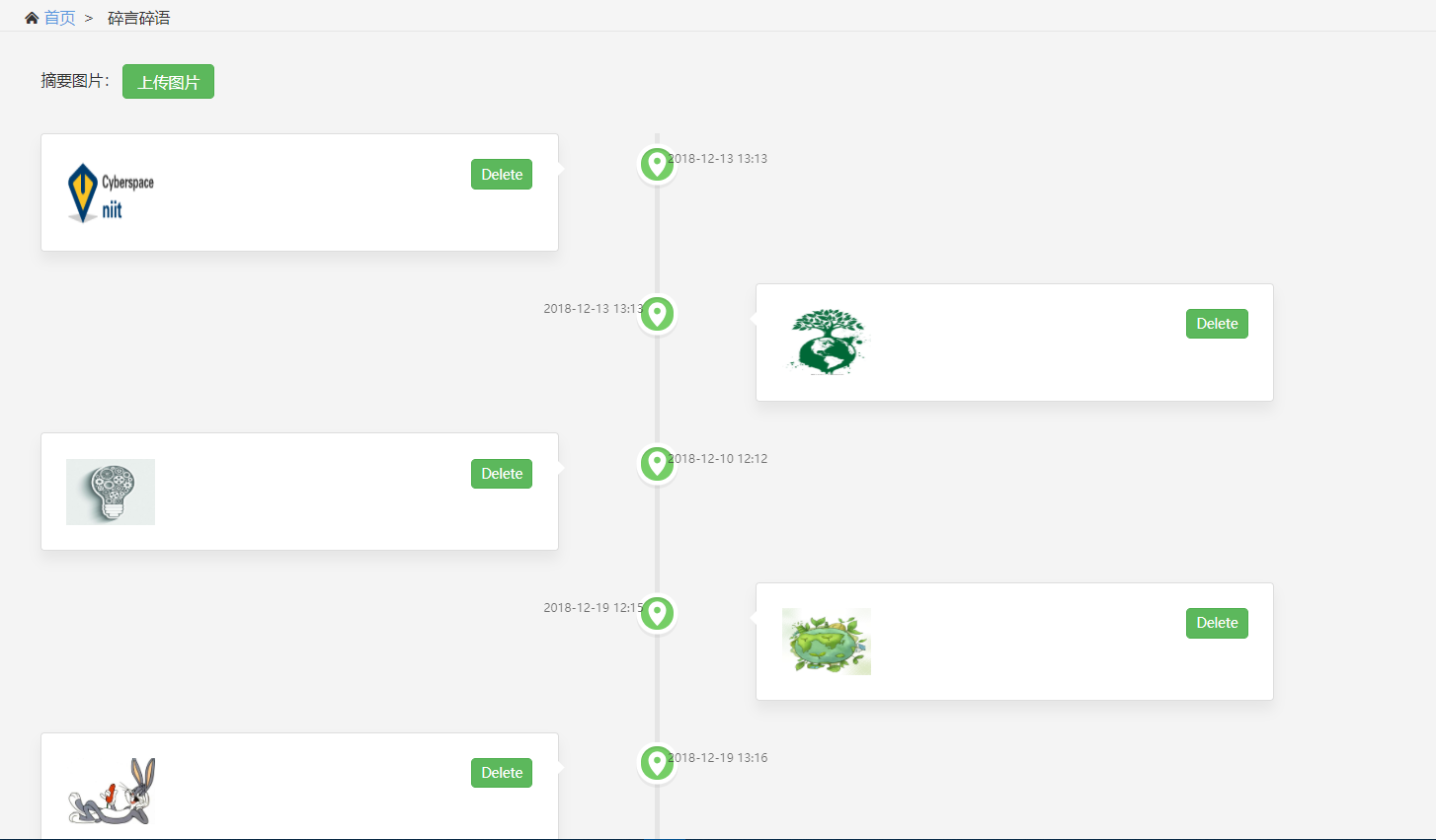Open the lightbulb gears thumbnail

(x=111, y=492)
